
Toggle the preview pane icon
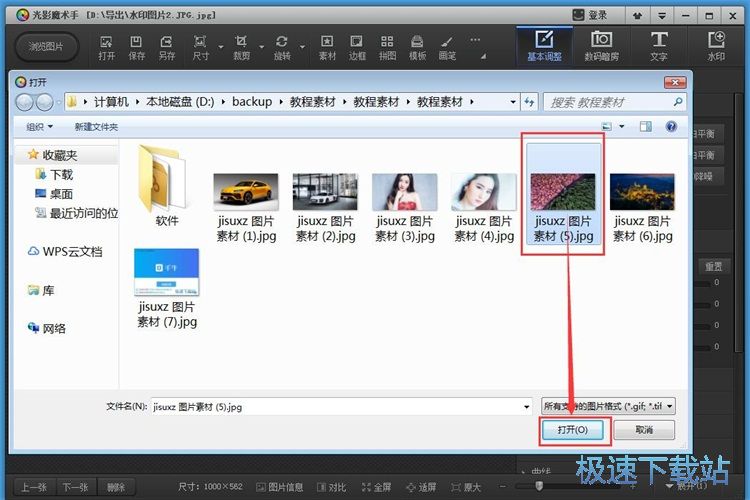point(645,127)
